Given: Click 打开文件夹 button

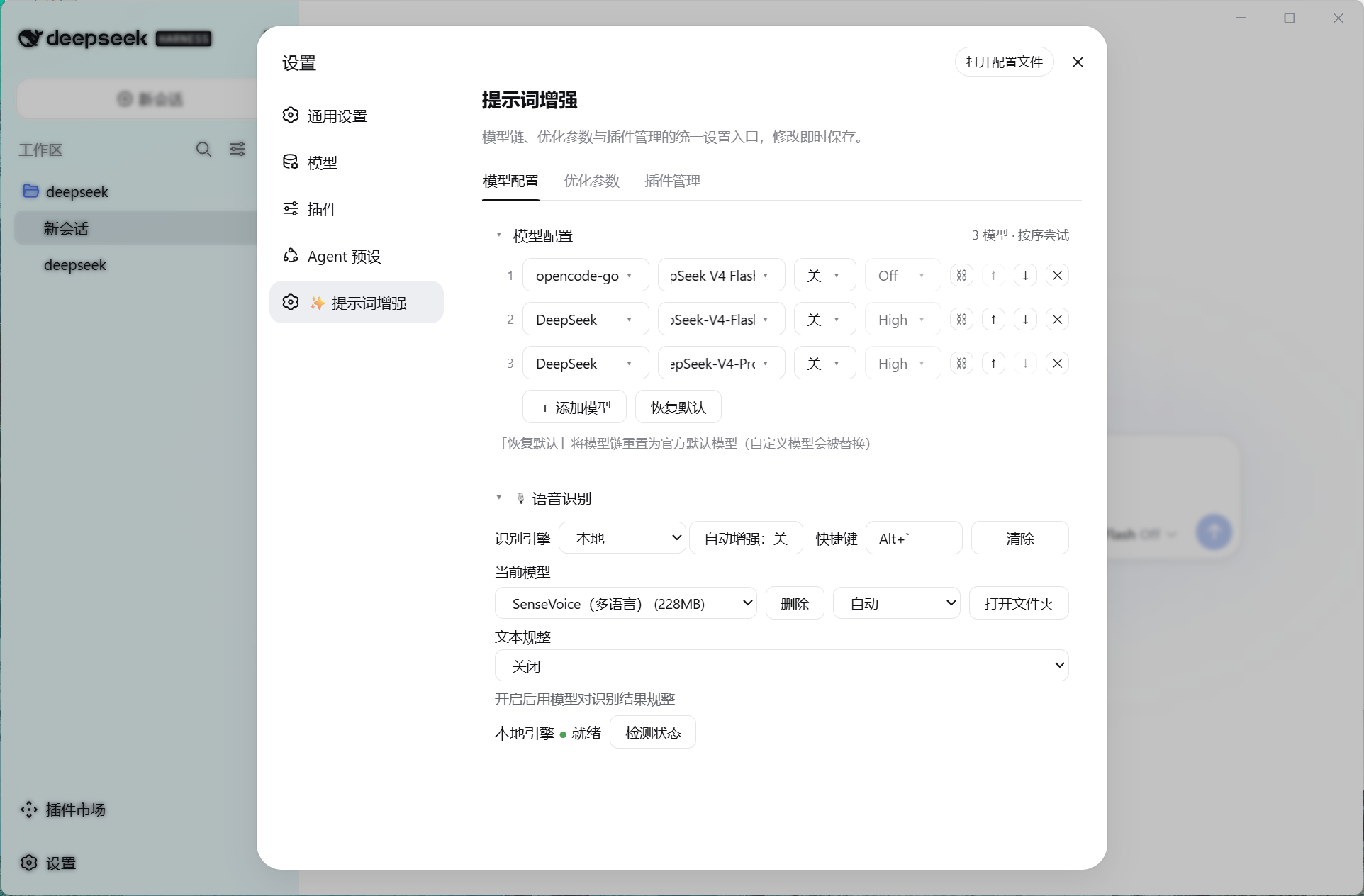Looking at the screenshot, I should pos(1019,603).
